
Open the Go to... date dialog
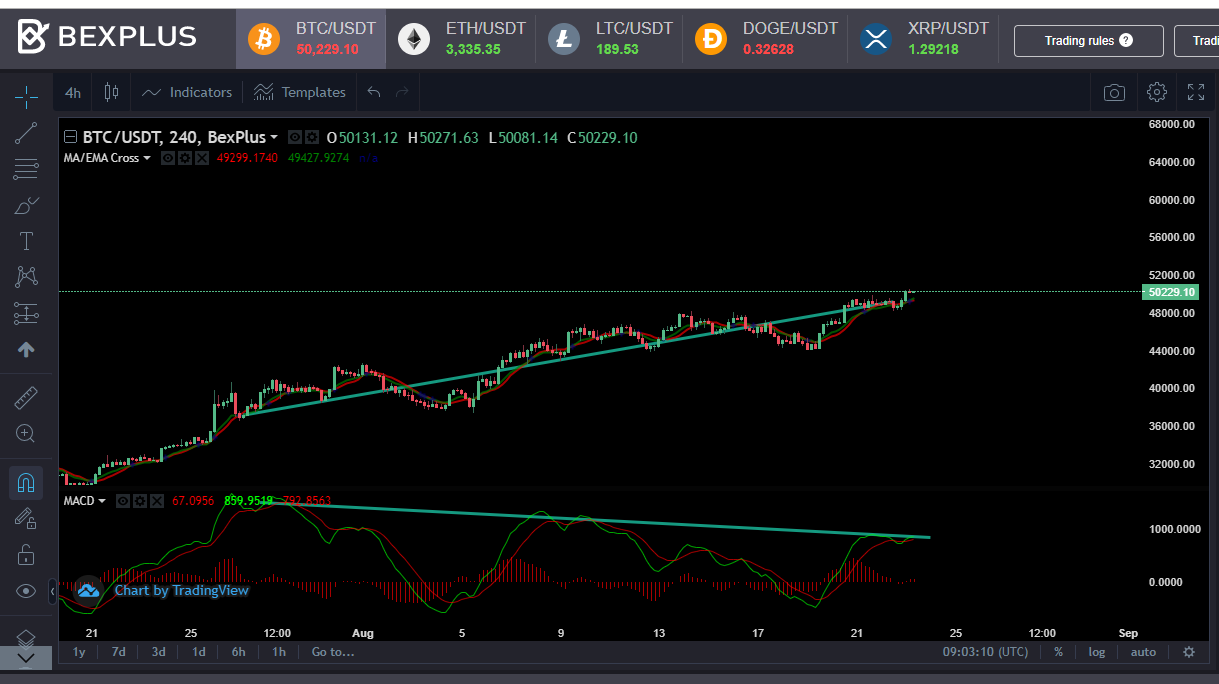[333, 652]
